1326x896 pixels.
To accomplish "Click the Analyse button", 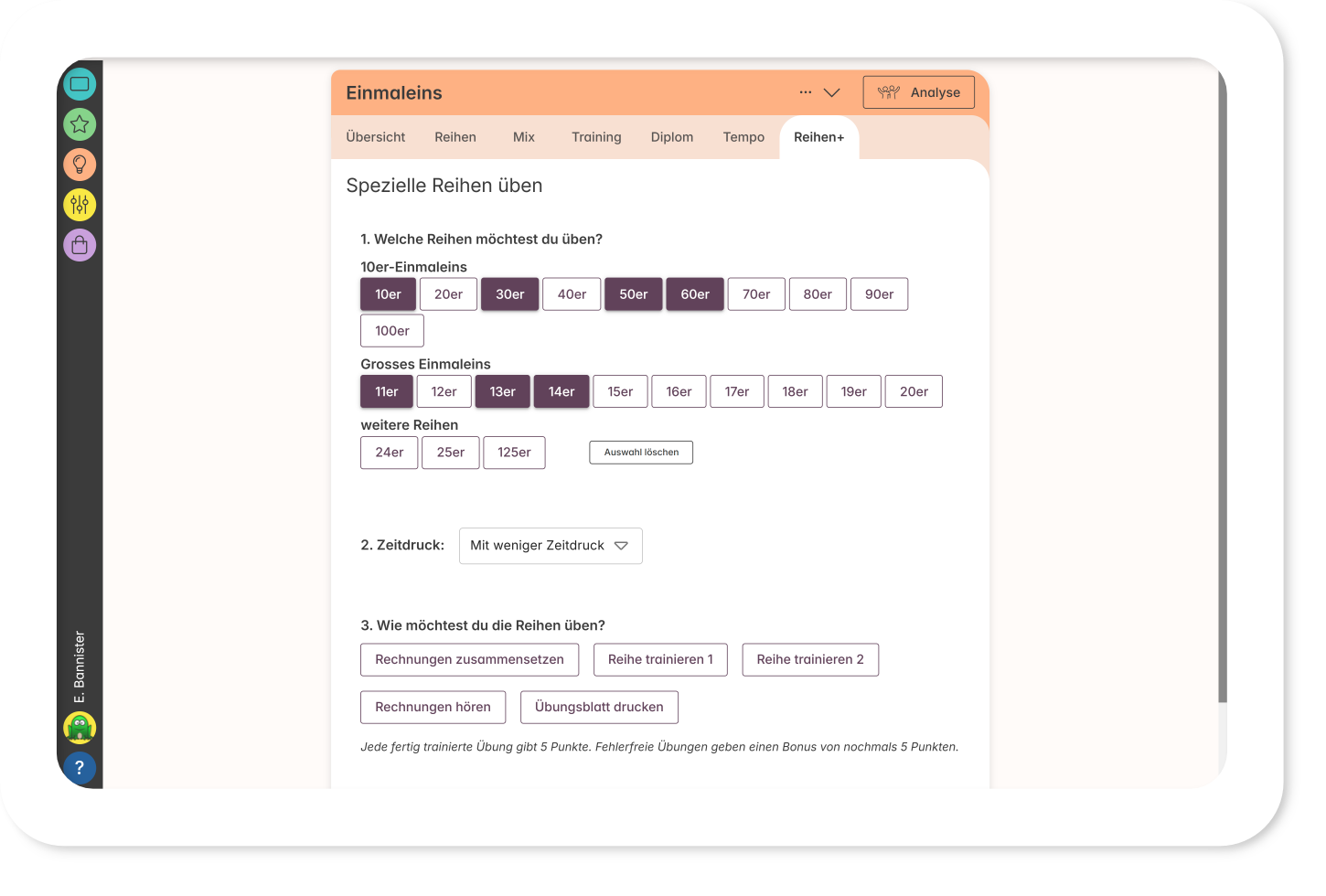I will click(x=918, y=92).
